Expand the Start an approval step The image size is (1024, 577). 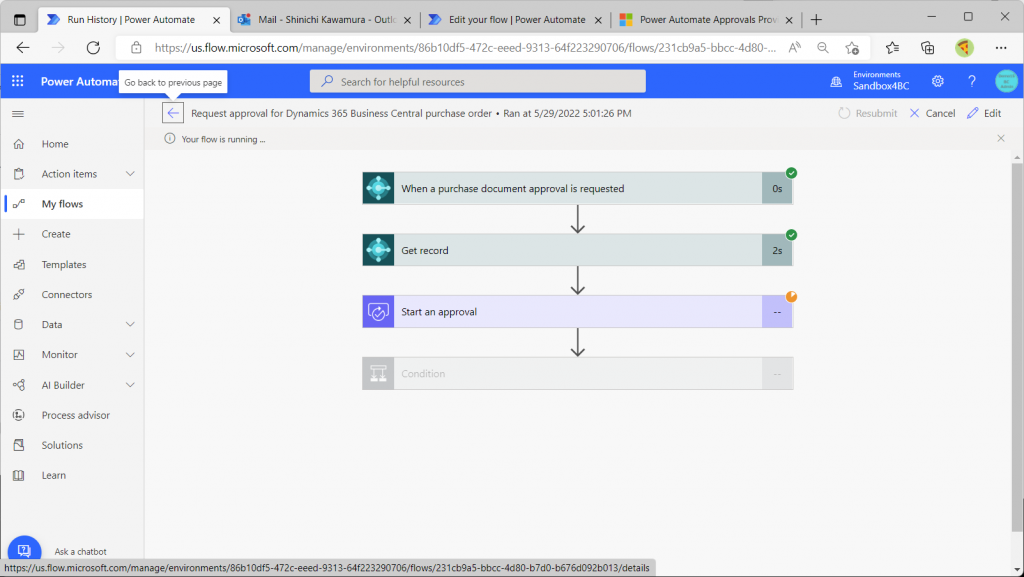[577, 311]
